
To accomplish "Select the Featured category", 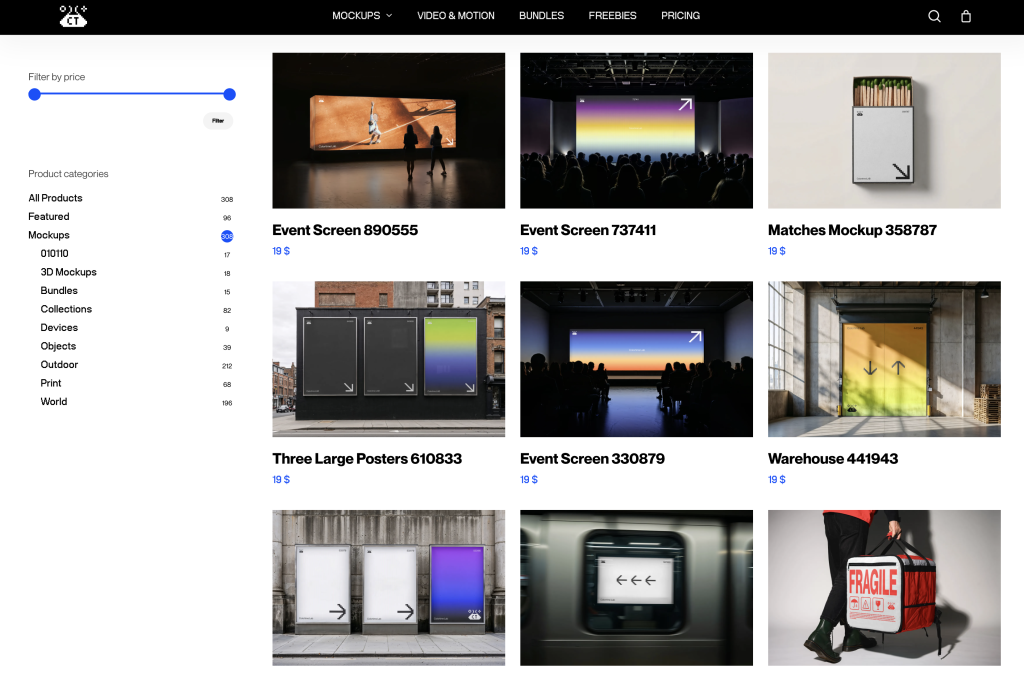I will pyautogui.click(x=49, y=217).
